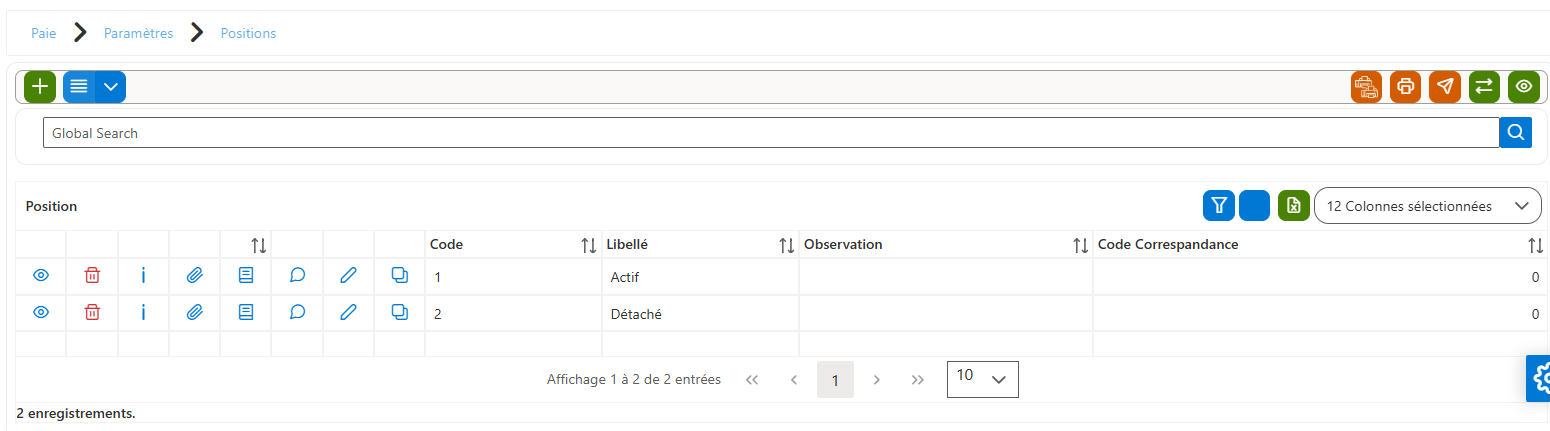
Task: Expand the blue list view chevron
Action: tap(111, 87)
